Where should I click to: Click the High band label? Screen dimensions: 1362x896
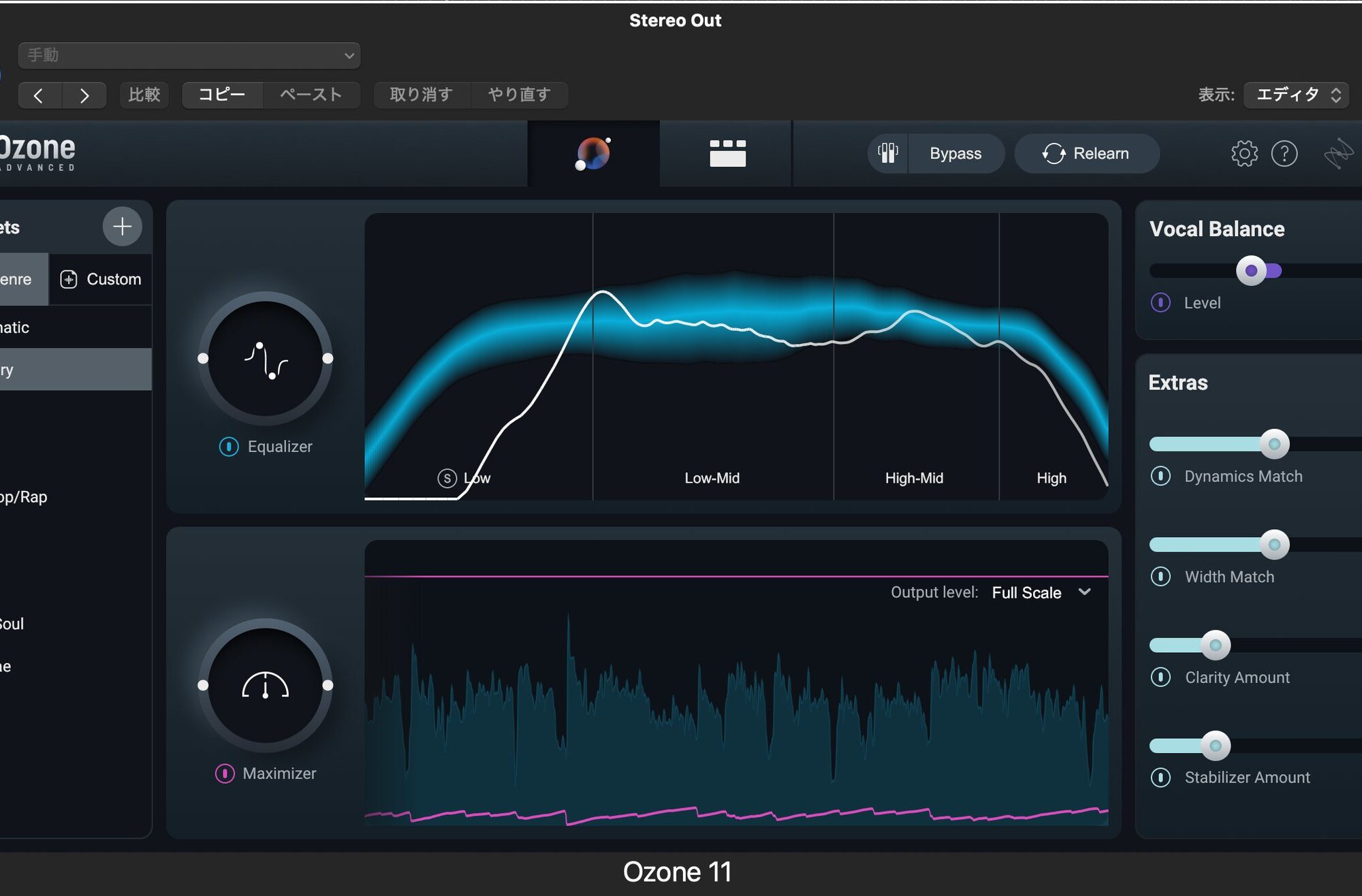tap(1051, 478)
